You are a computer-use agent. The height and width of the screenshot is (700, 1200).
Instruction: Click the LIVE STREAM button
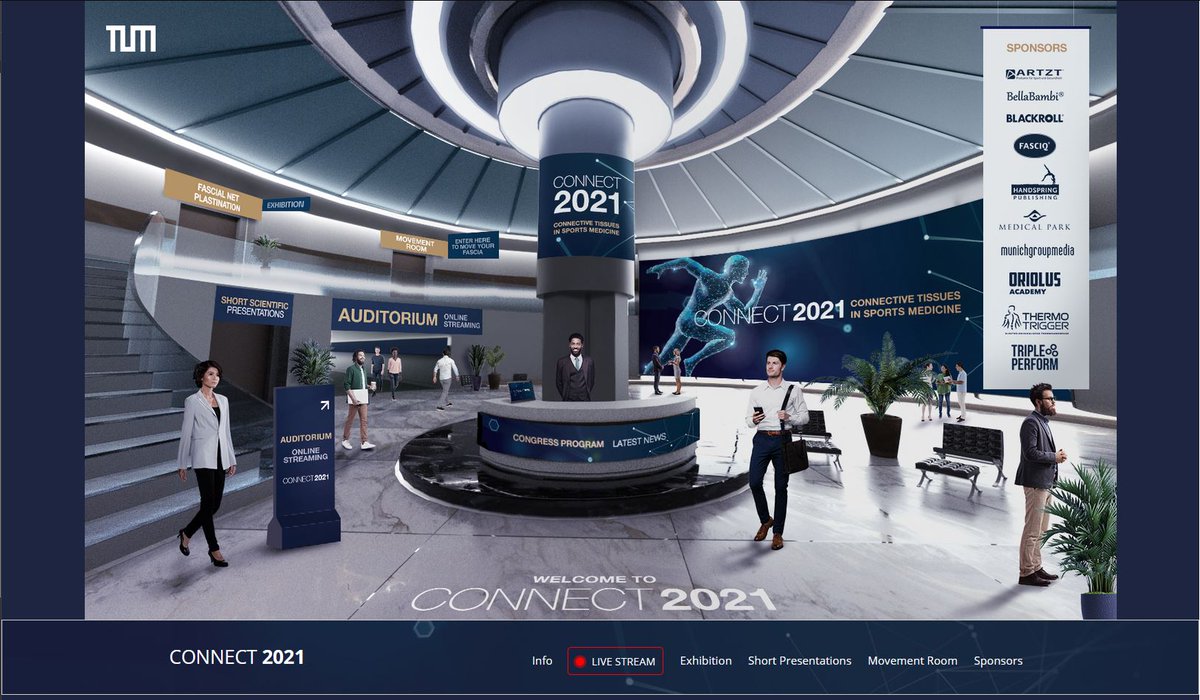coord(615,660)
